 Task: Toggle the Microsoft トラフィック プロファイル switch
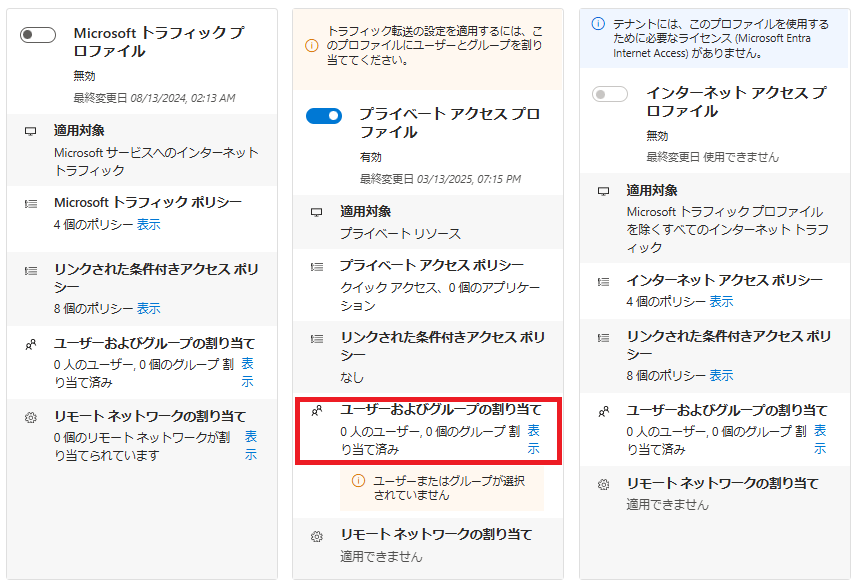tap(38, 35)
